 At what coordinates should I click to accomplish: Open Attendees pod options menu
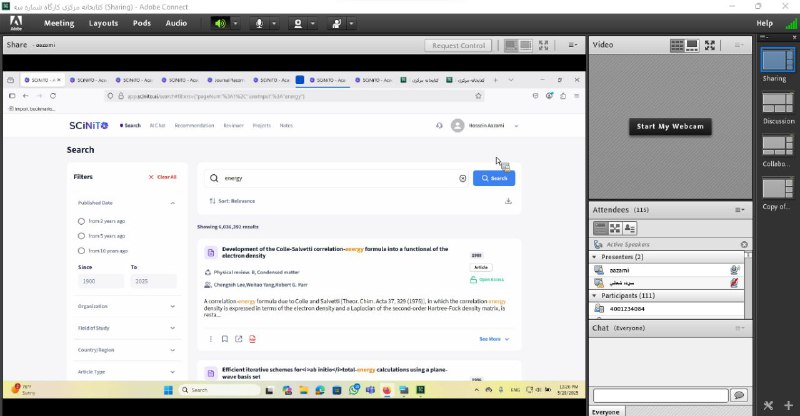(x=739, y=210)
